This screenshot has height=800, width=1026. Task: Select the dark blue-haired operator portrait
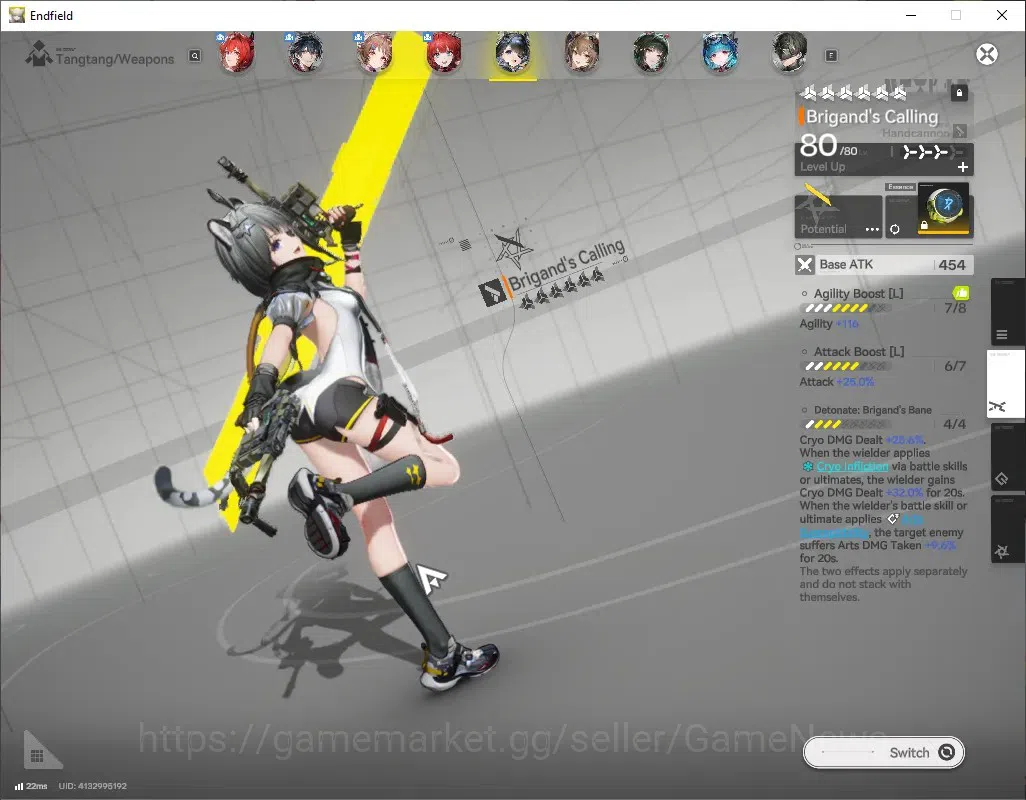[x=306, y=52]
